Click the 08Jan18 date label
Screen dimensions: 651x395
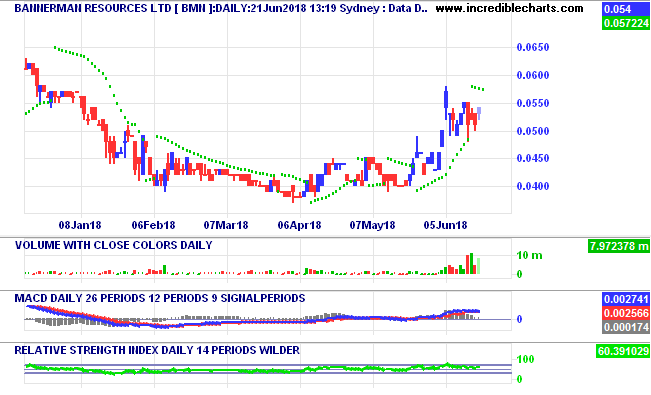[x=80, y=225]
